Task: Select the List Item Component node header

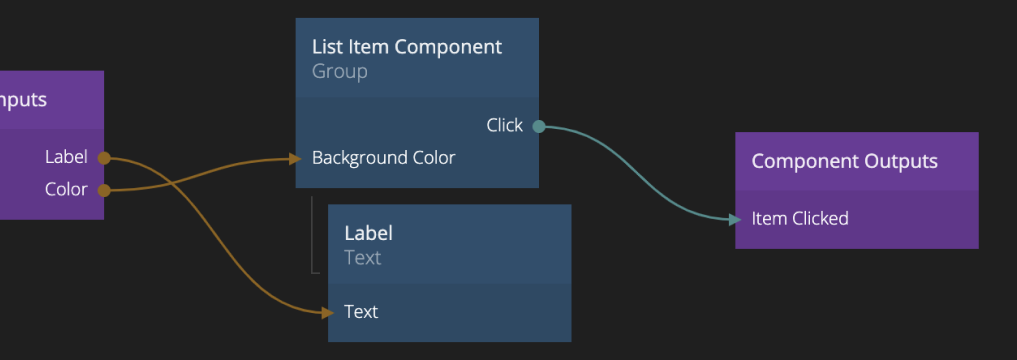Action: tap(417, 58)
